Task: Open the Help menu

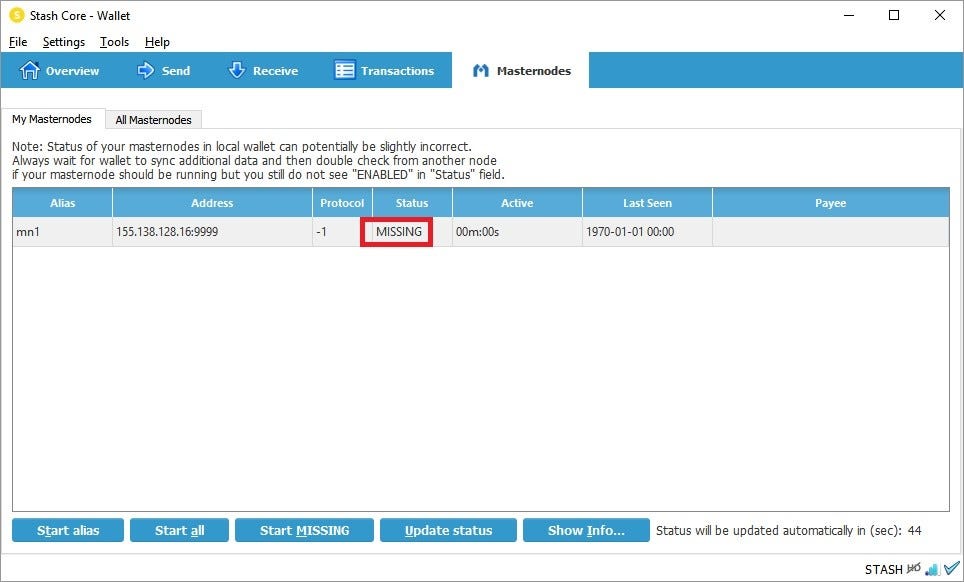Action: [x=157, y=42]
